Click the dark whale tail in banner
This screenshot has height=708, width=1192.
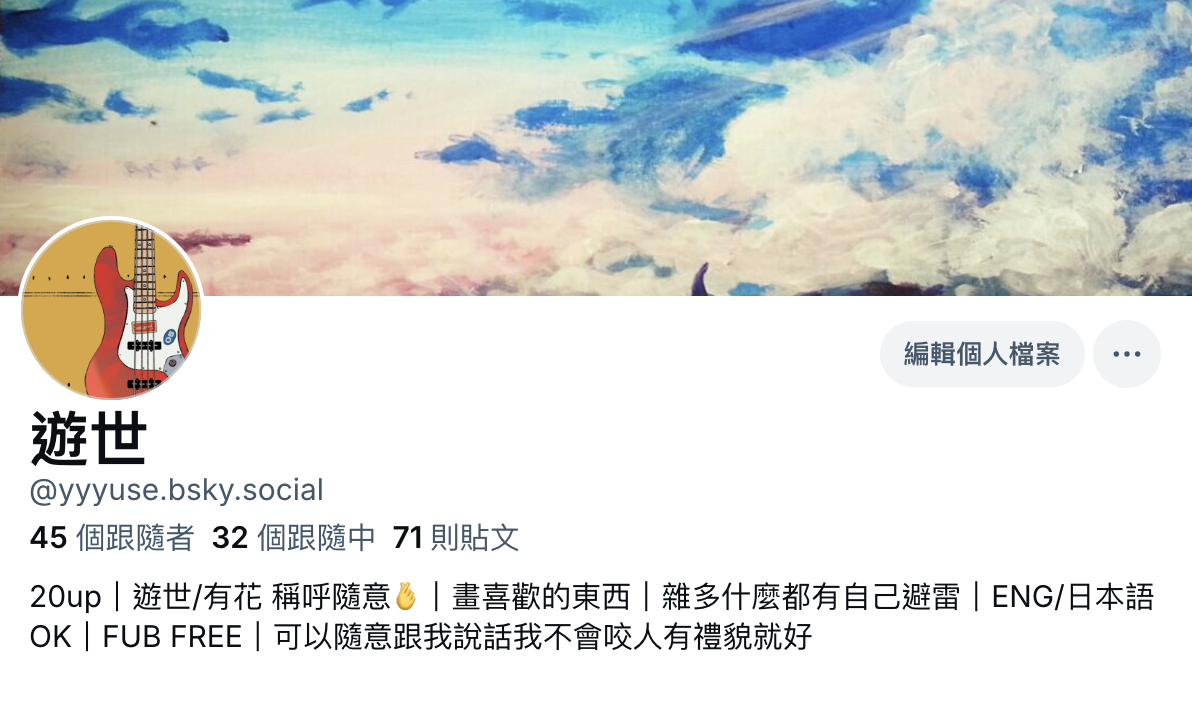point(701,279)
